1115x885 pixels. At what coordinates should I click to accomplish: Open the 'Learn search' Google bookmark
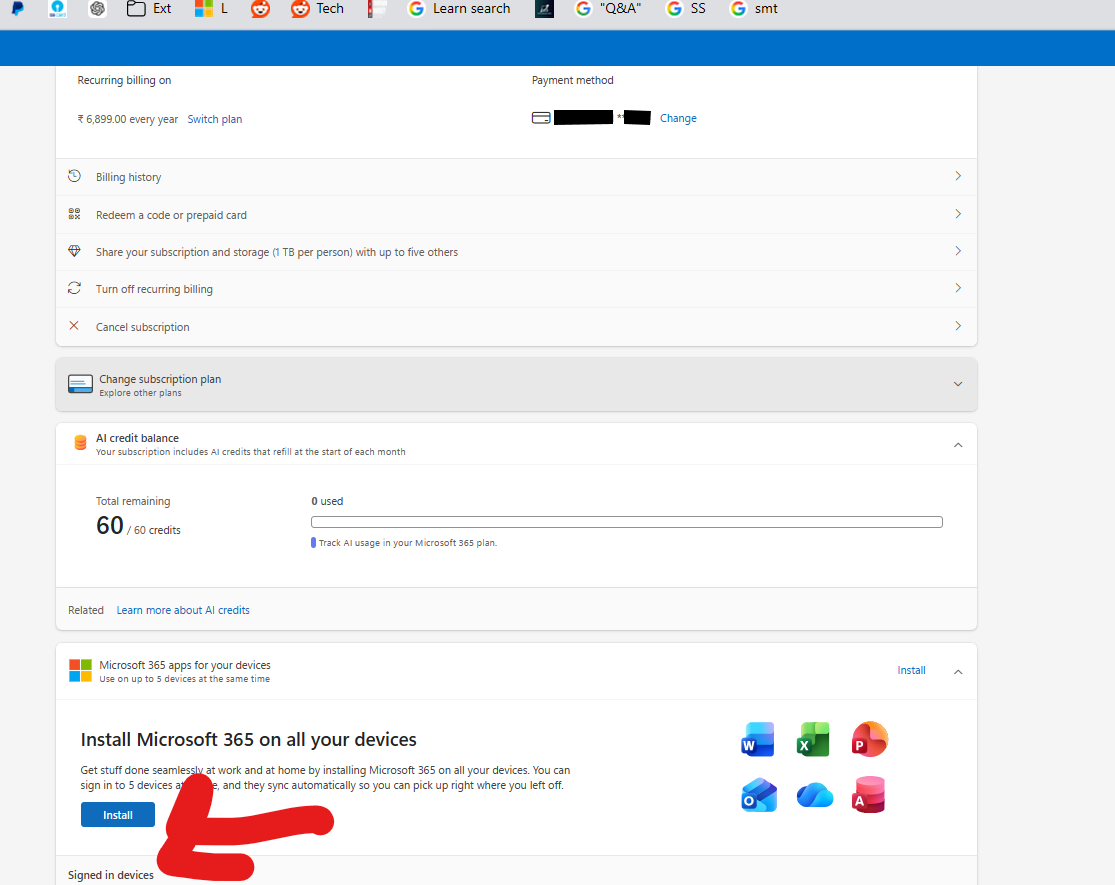pyautogui.click(x=459, y=9)
